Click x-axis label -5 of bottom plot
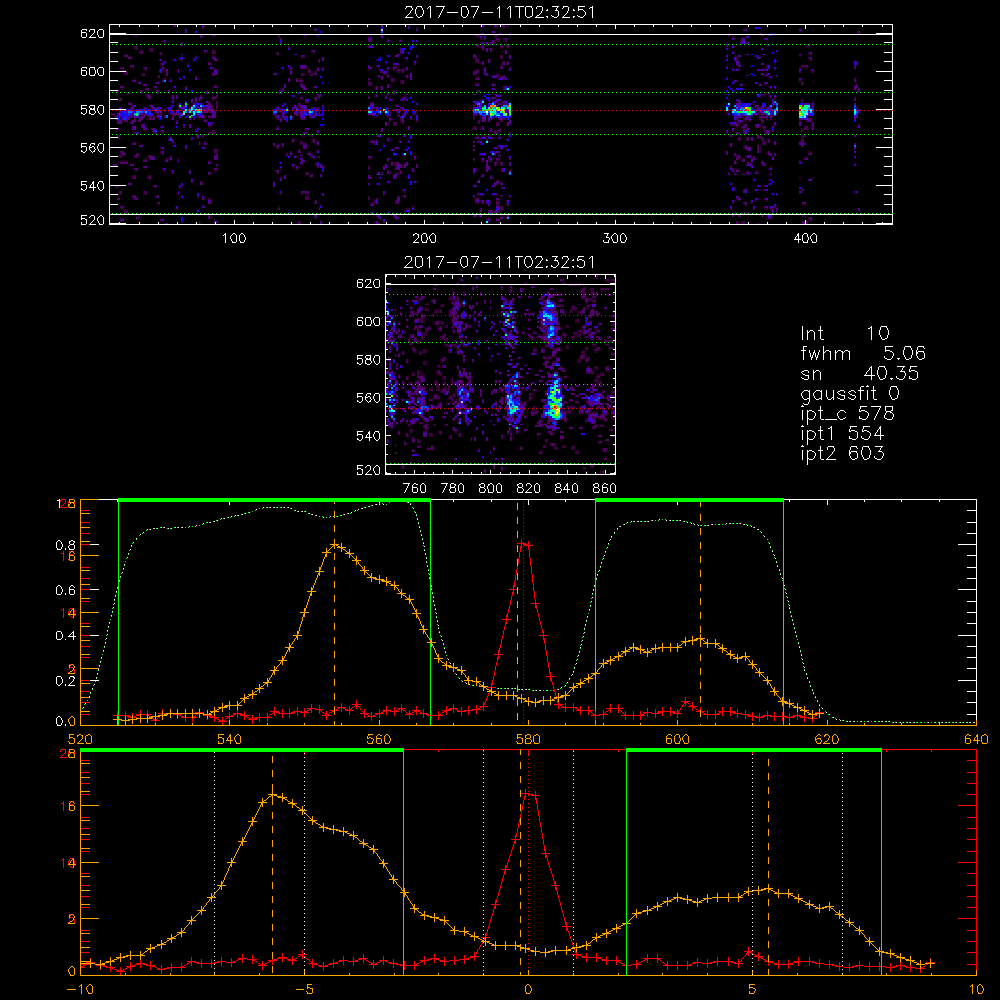 pyautogui.click(x=304, y=989)
